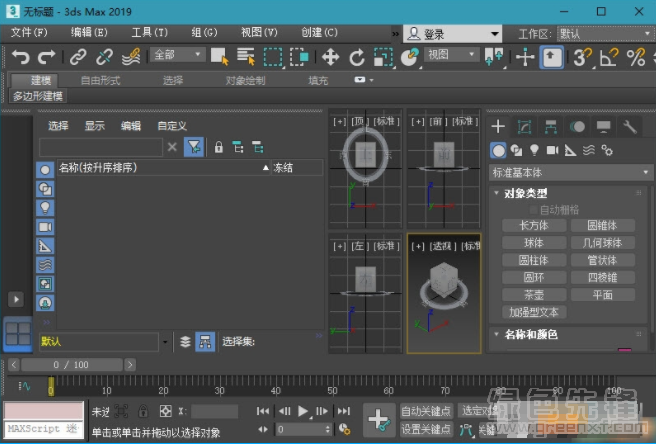Select the Lights category bulb icon
The image size is (656, 444).
point(534,150)
